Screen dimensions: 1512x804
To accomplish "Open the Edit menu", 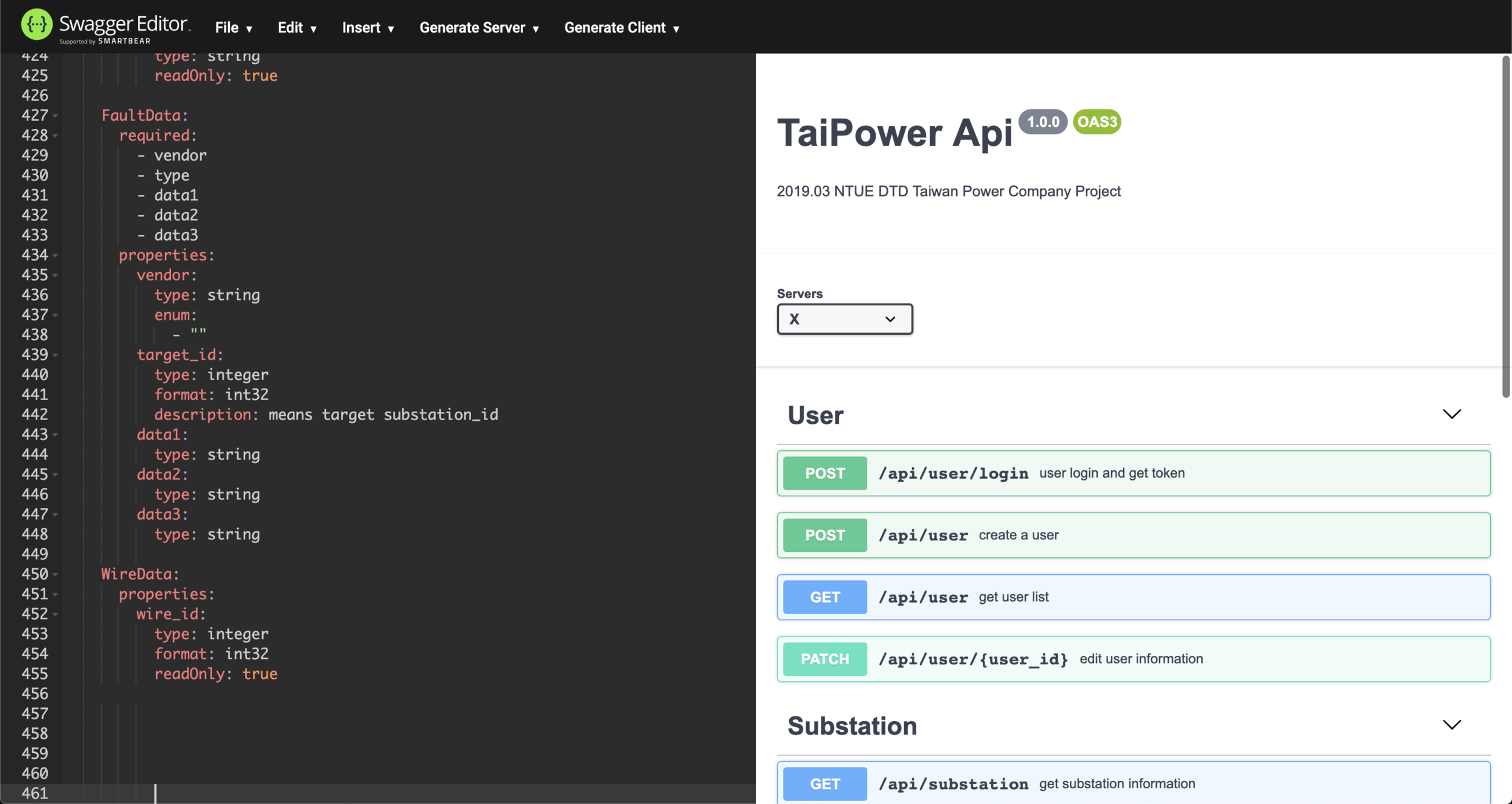I will tap(297, 28).
